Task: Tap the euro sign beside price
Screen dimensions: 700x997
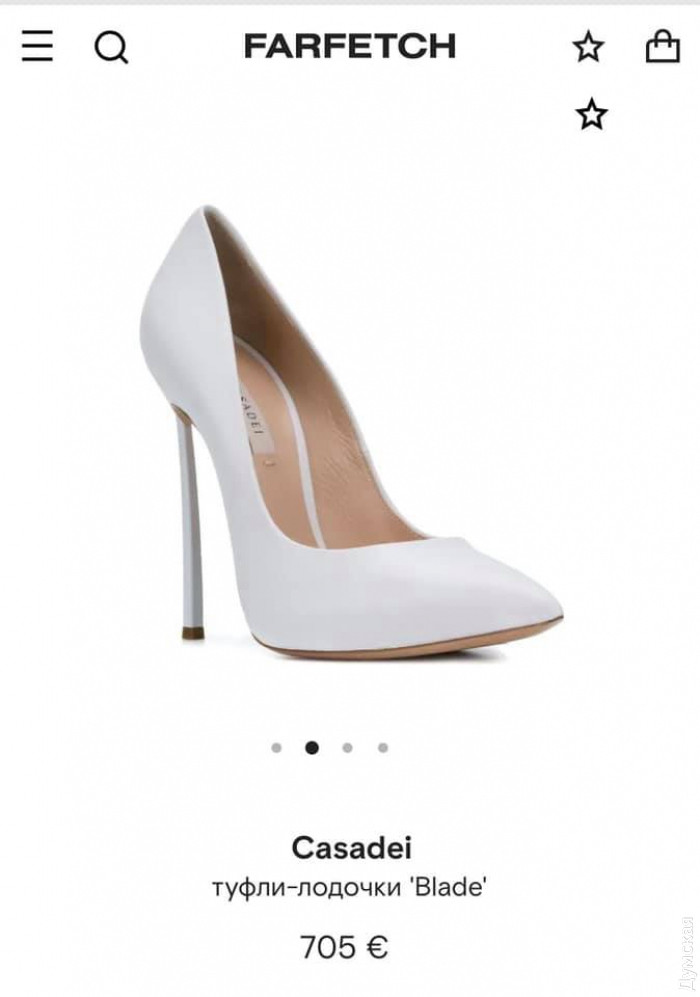Action: pyautogui.click(x=378, y=947)
